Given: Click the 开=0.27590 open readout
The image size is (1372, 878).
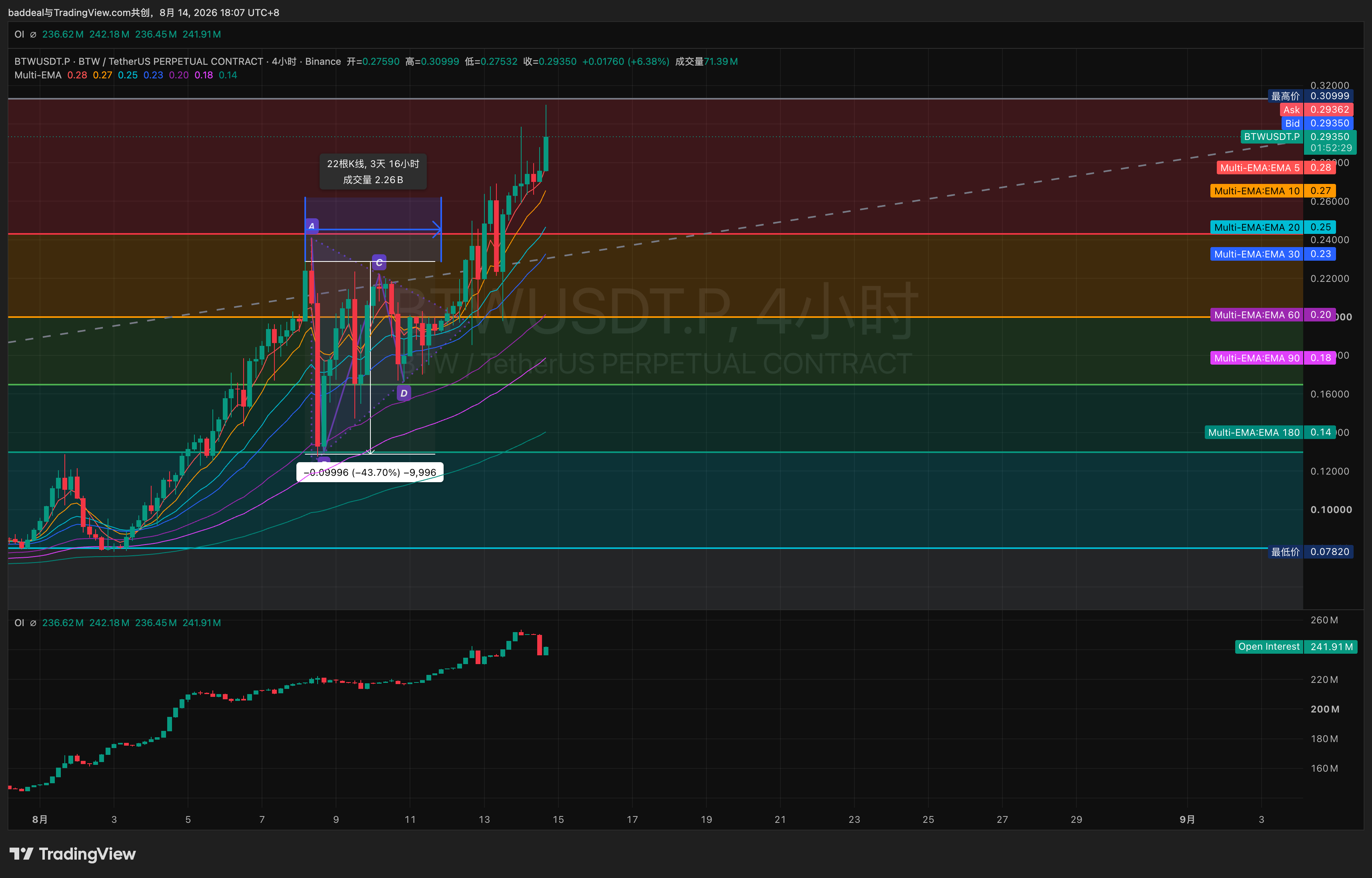Looking at the screenshot, I should tap(373, 62).
